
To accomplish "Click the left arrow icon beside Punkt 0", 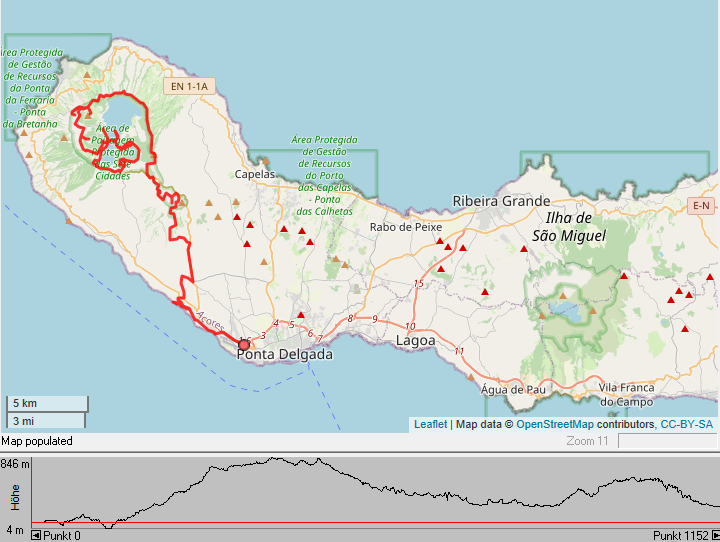I will tap(37, 535).
